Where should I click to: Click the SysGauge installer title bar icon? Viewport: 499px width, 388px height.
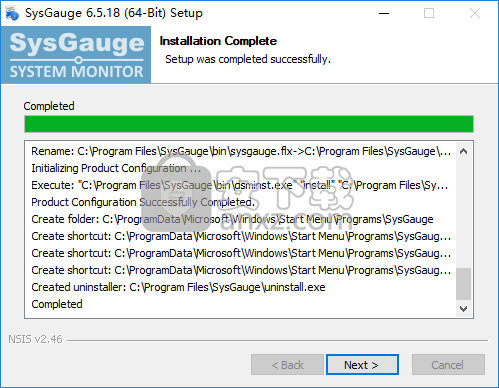point(12,13)
